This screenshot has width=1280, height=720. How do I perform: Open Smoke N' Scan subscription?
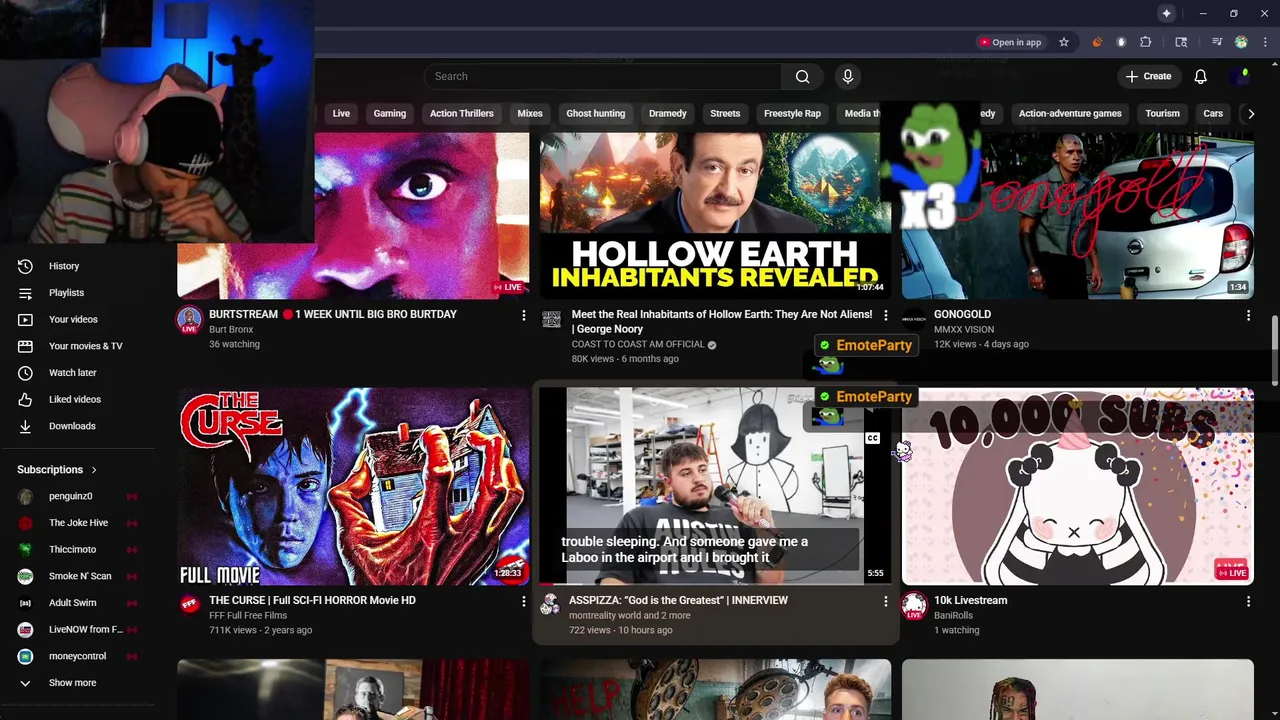80,576
